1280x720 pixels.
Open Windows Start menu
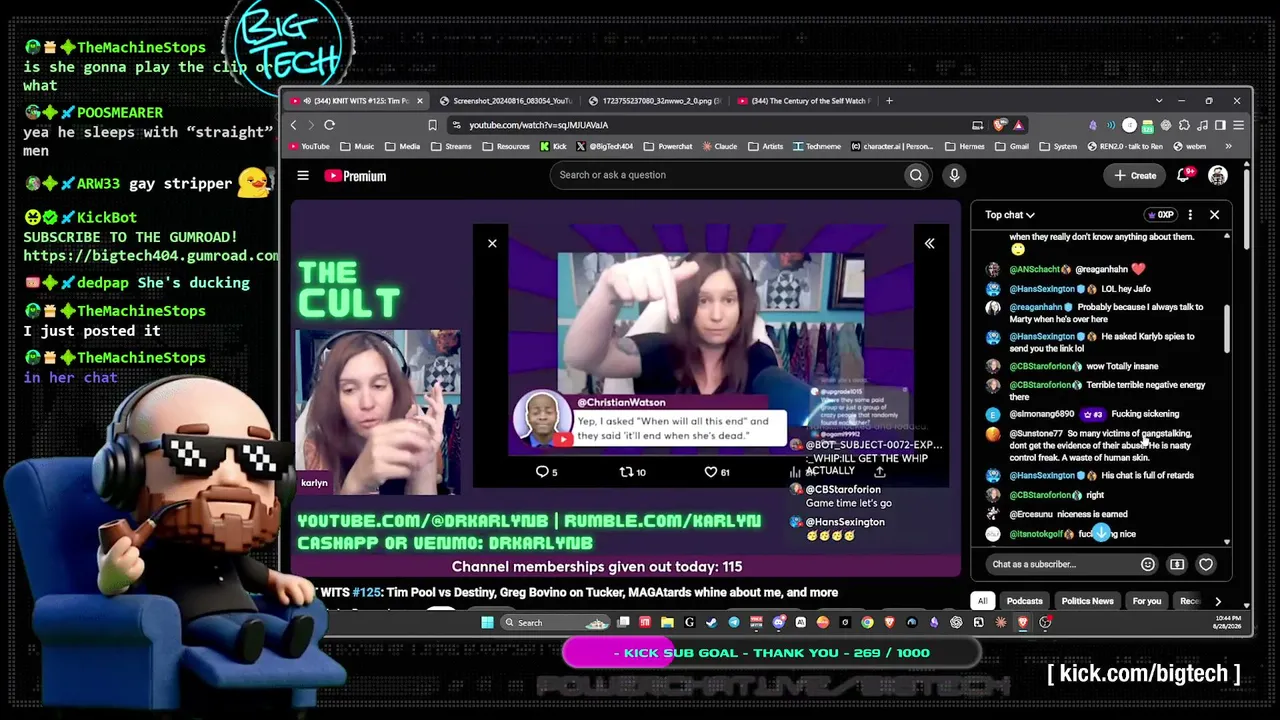tap(487, 622)
